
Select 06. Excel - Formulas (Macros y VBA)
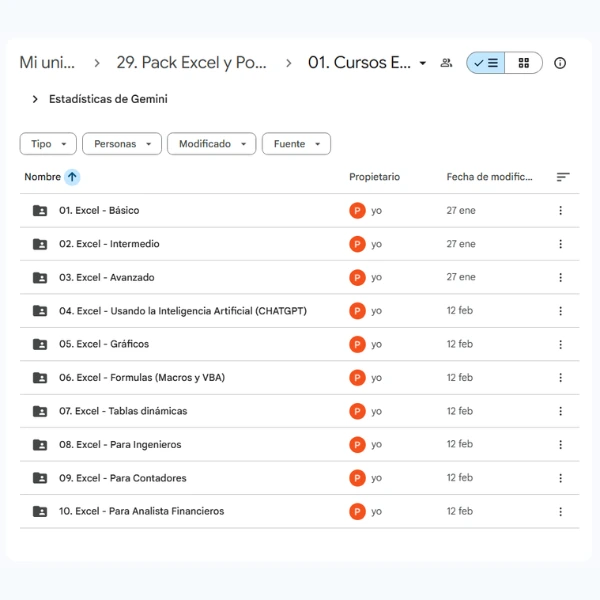[142, 378]
